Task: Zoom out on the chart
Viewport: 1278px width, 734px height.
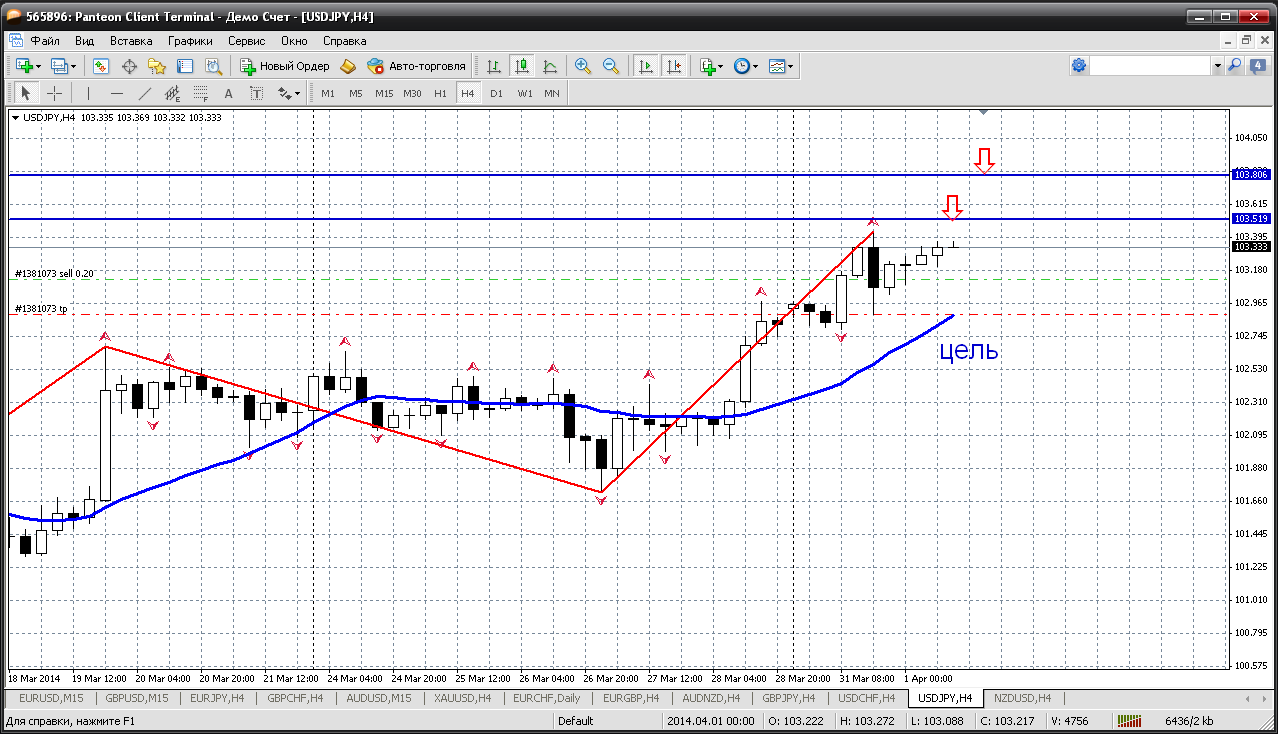Action: [x=610, y=66]
